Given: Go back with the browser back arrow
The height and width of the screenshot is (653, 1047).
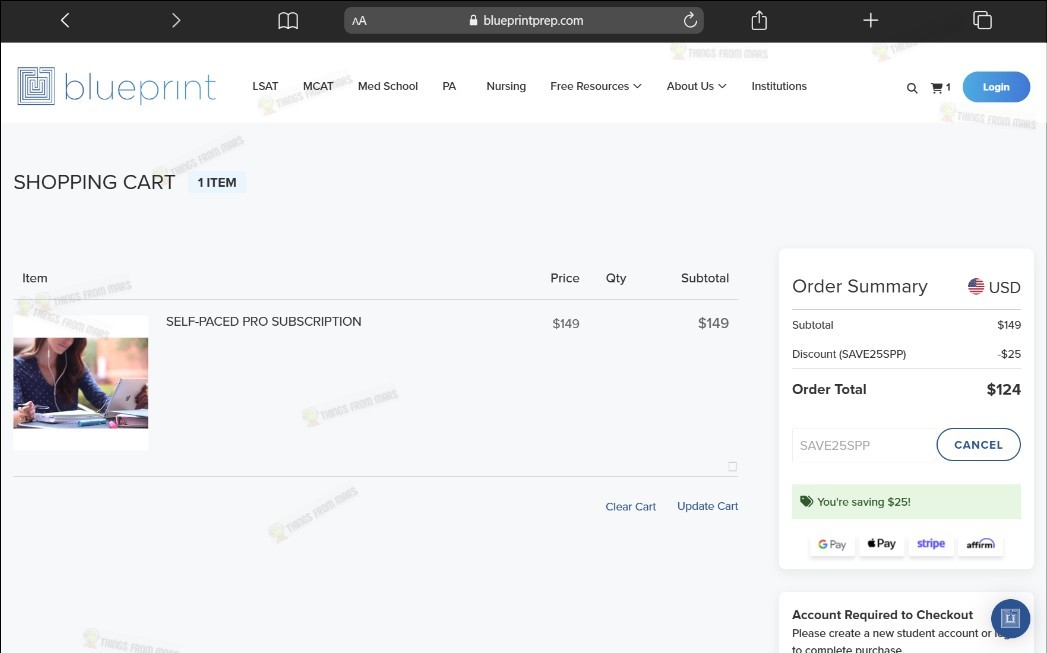Looking at the screenshot, I should (x=65, y=21).
